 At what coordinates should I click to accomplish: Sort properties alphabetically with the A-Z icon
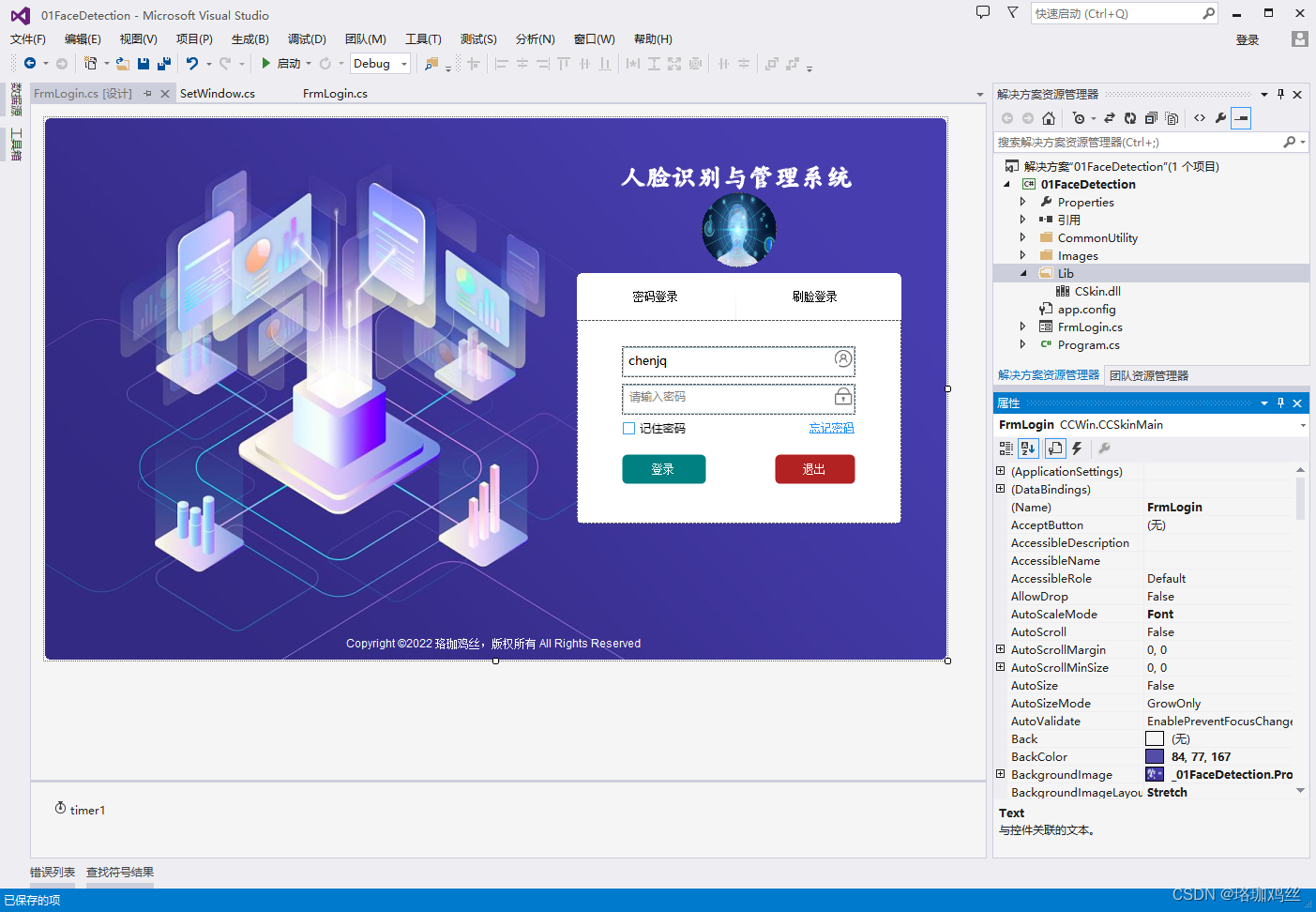coord(1028,448)
